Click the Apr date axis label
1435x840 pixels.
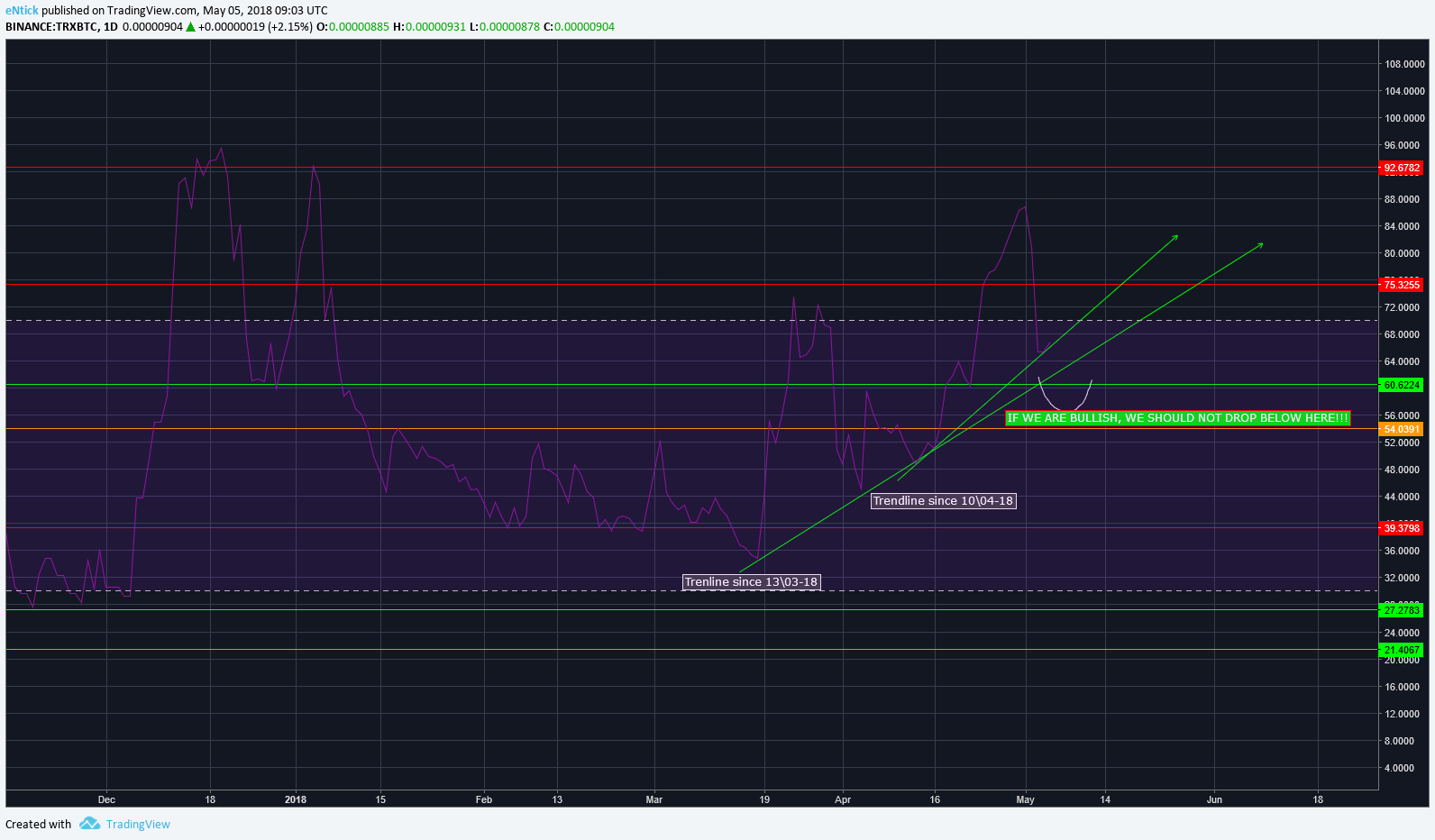843,799
